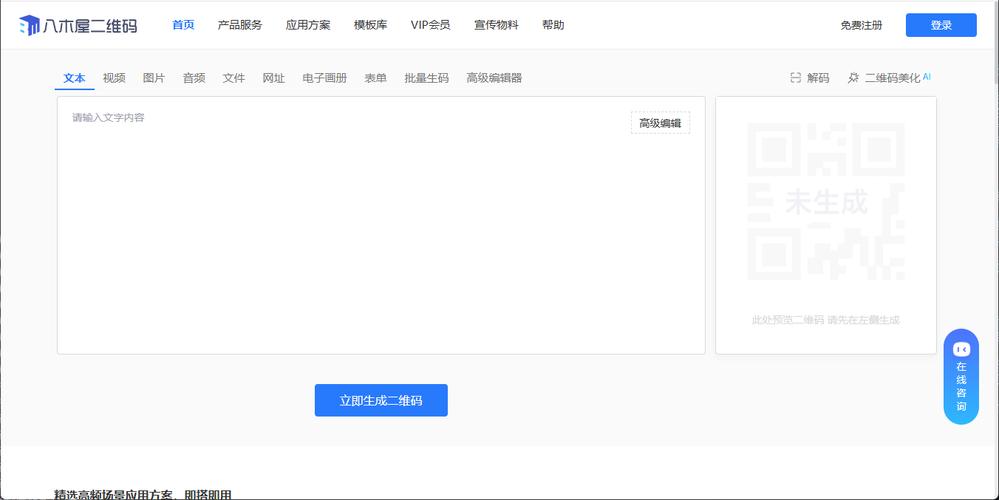Switch to the 批量生码 tab

click(427, 78)
